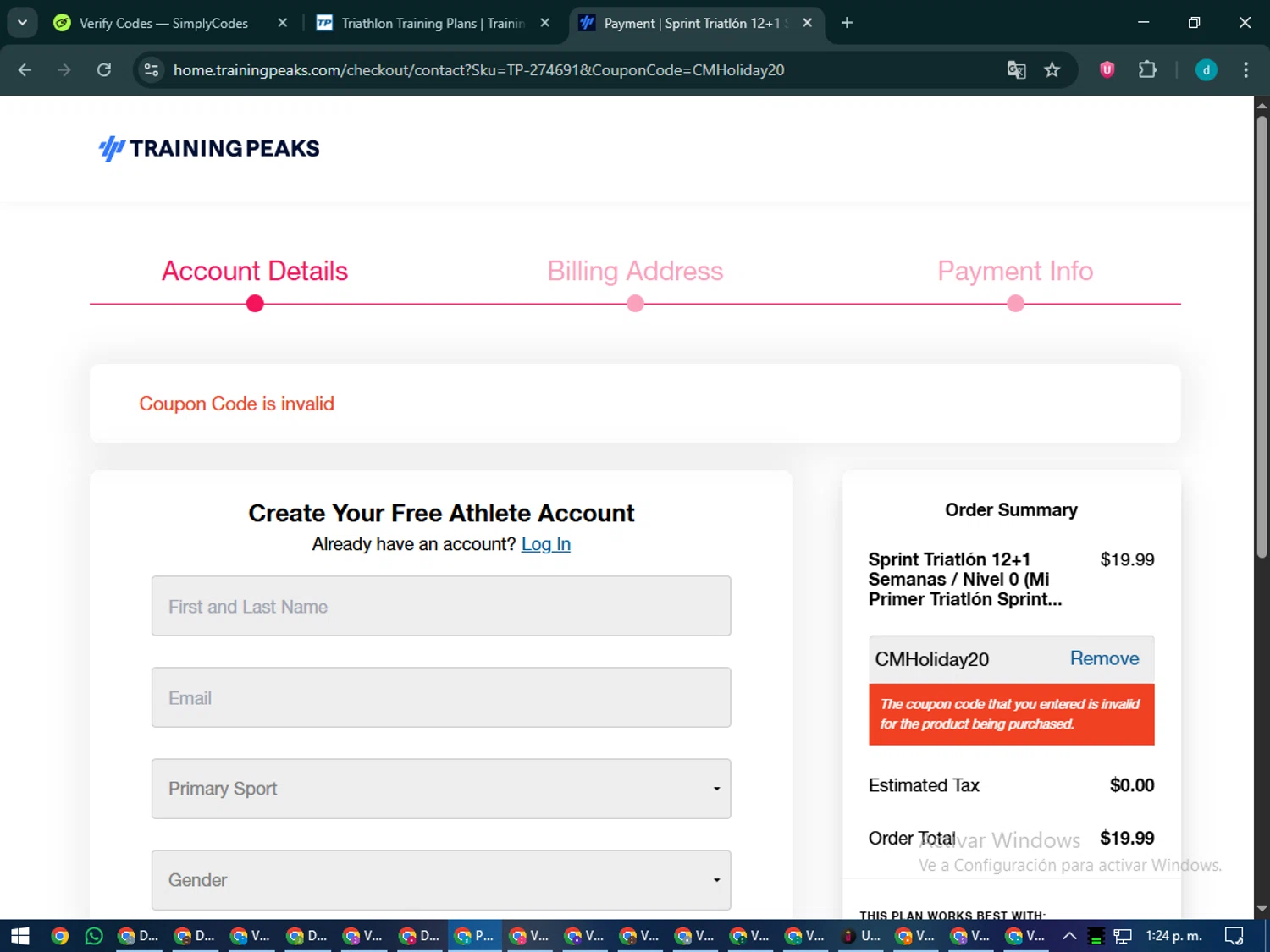Image resolution: width=1270 pixels, height=952 pixels.
Task: Open the Translate this page icon
Action: pyautogui.click(x=1016, y=70)
